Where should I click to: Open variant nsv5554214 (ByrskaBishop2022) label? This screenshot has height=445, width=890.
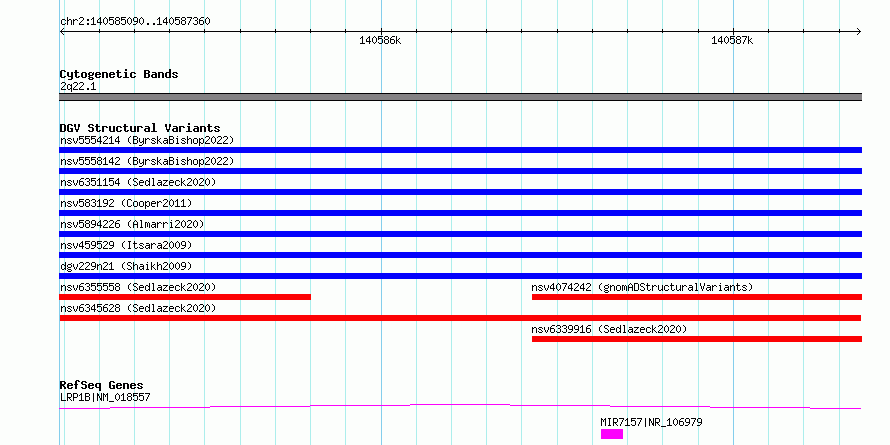[x=147, y=140]
